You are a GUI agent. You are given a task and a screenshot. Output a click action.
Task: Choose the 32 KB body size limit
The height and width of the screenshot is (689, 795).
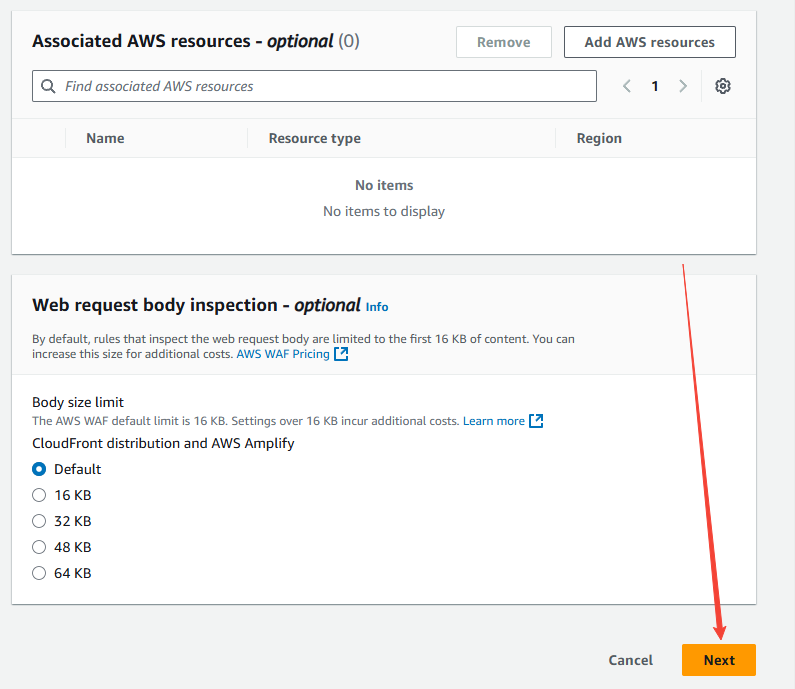pyautogui.click(x=40, y=521)
